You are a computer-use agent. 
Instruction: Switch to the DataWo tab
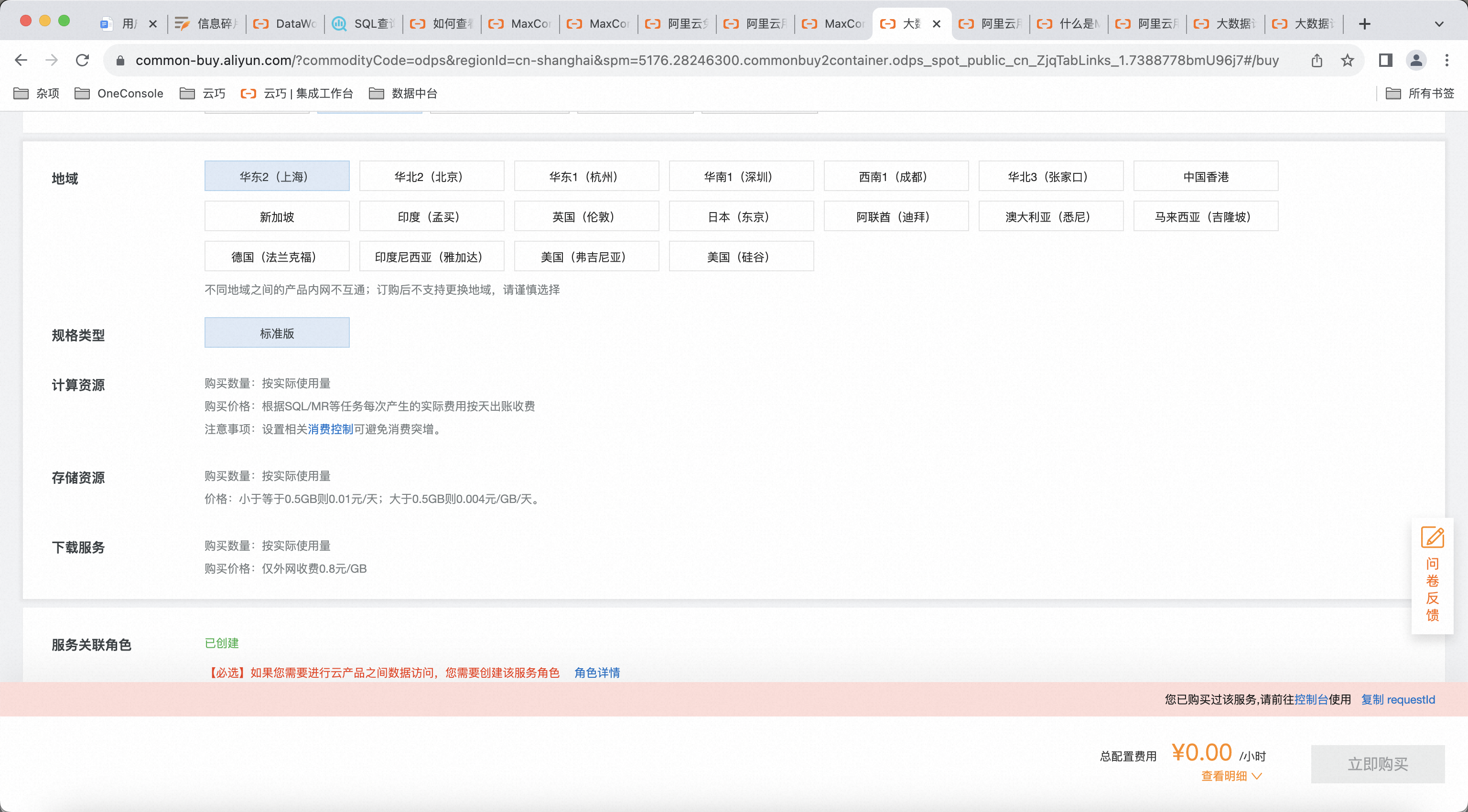pyautogui.click(x=285, y=23)
